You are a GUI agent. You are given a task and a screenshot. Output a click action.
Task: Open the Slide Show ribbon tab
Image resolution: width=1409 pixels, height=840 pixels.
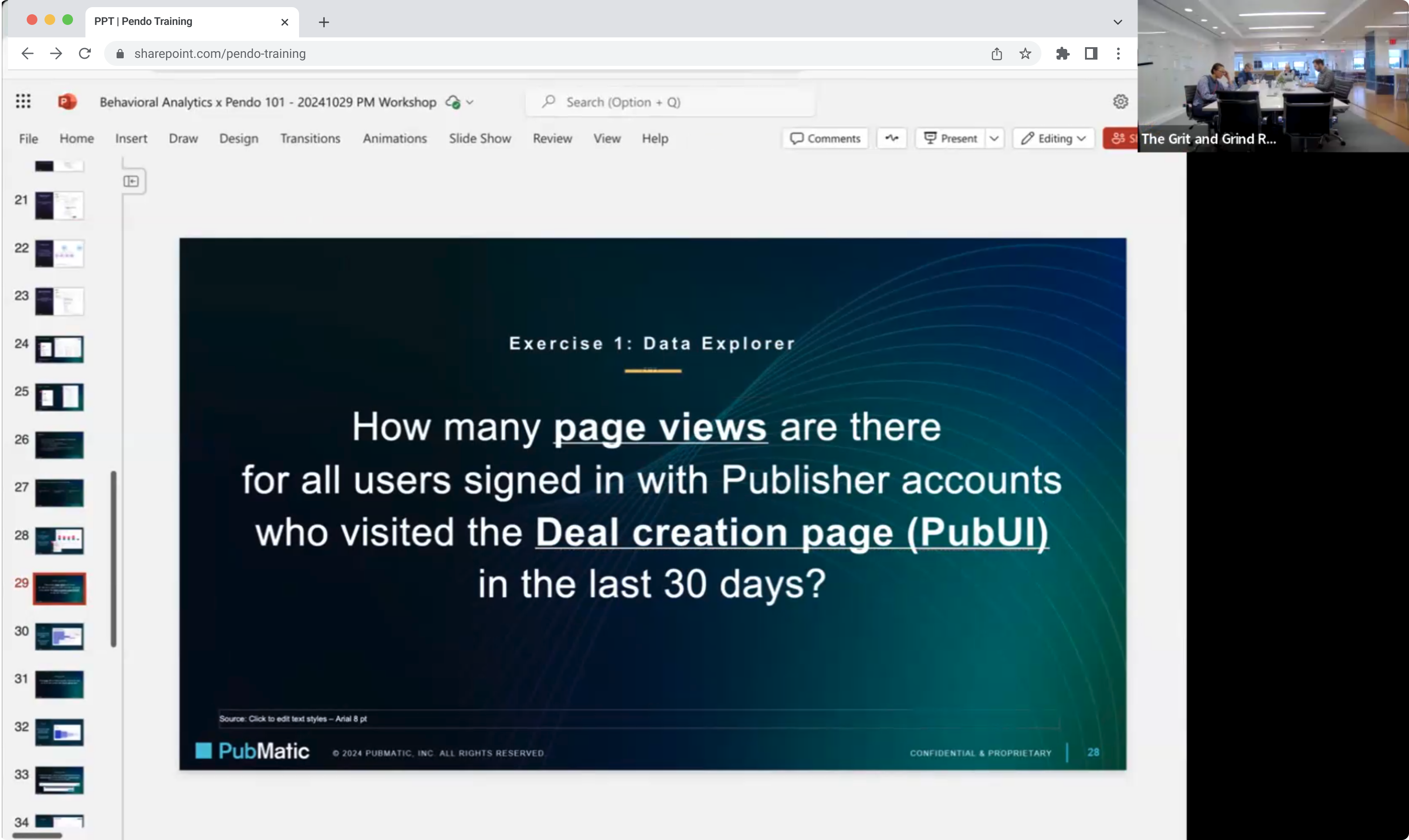(x=479, y=138)
